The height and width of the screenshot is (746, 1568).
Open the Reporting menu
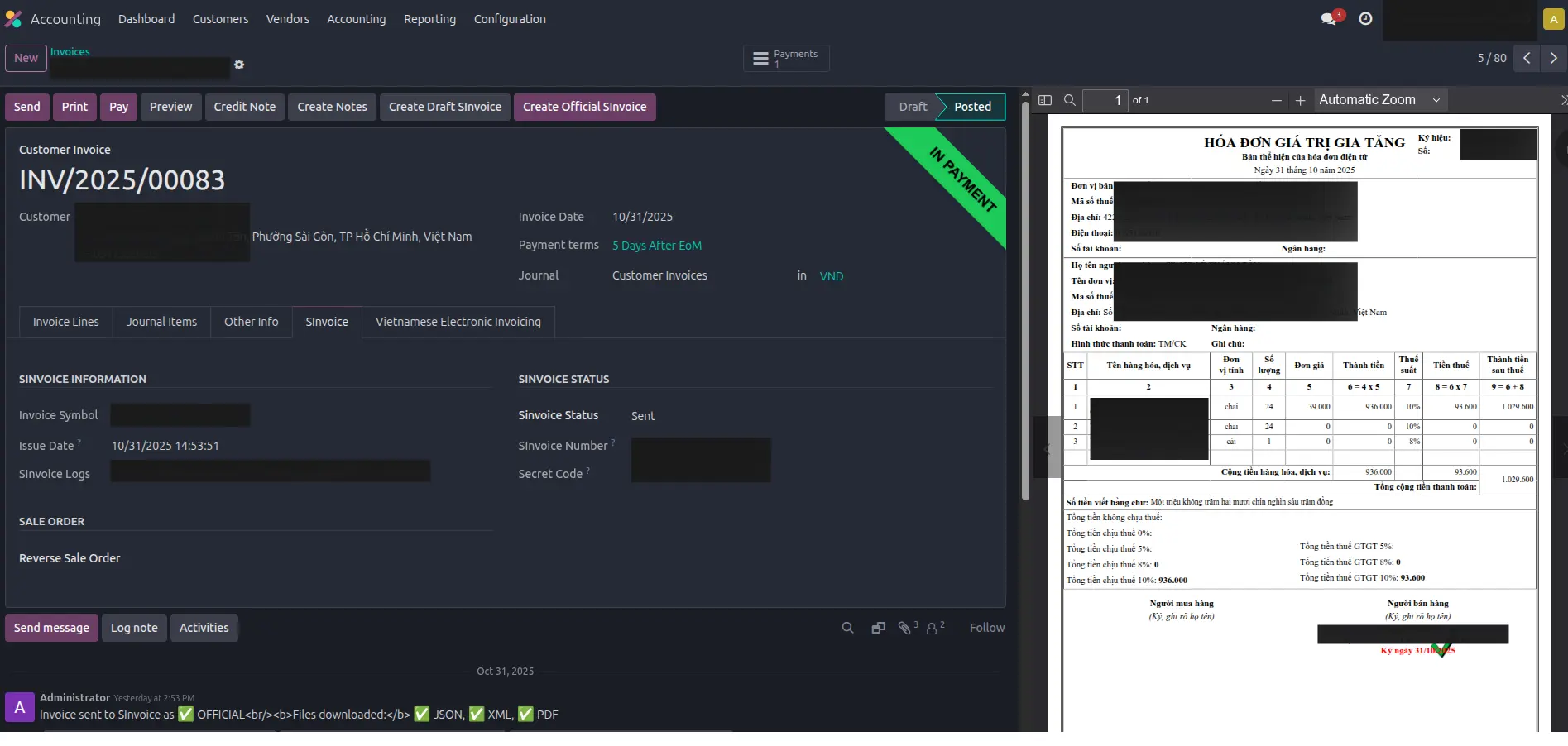[x=429, y=19]
